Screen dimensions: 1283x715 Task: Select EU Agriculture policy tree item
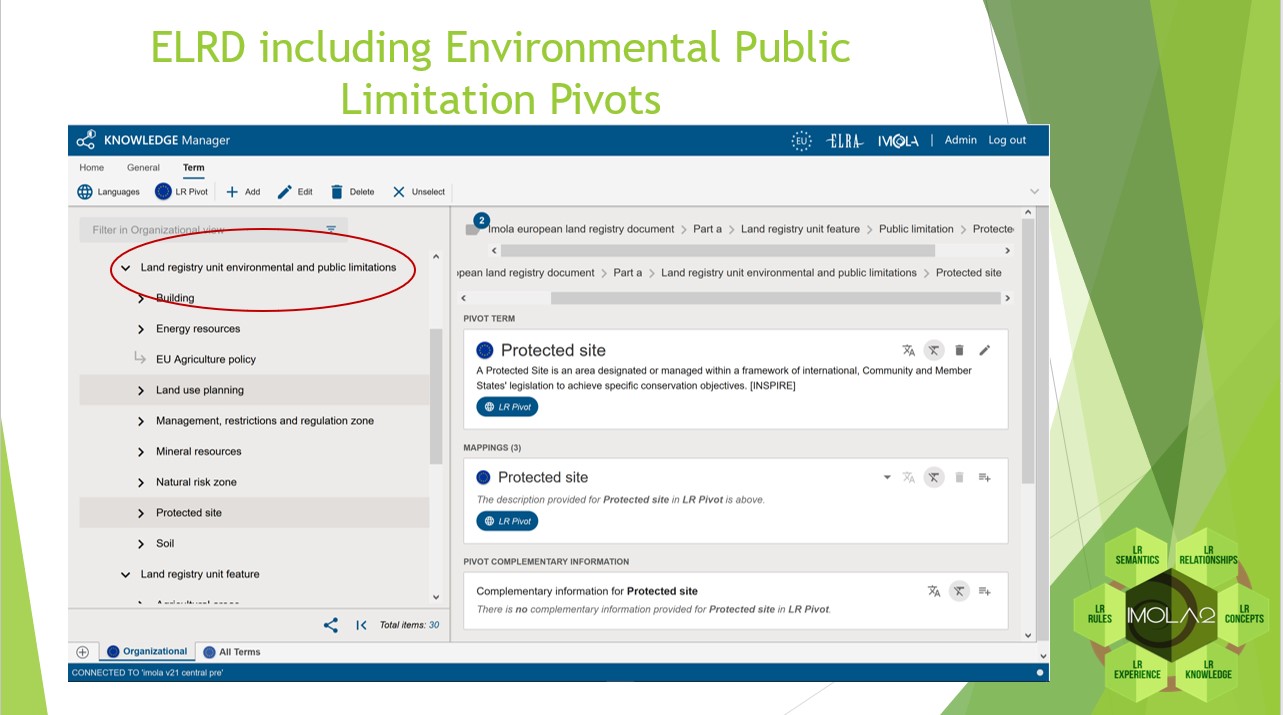click(x=206, y=359)
